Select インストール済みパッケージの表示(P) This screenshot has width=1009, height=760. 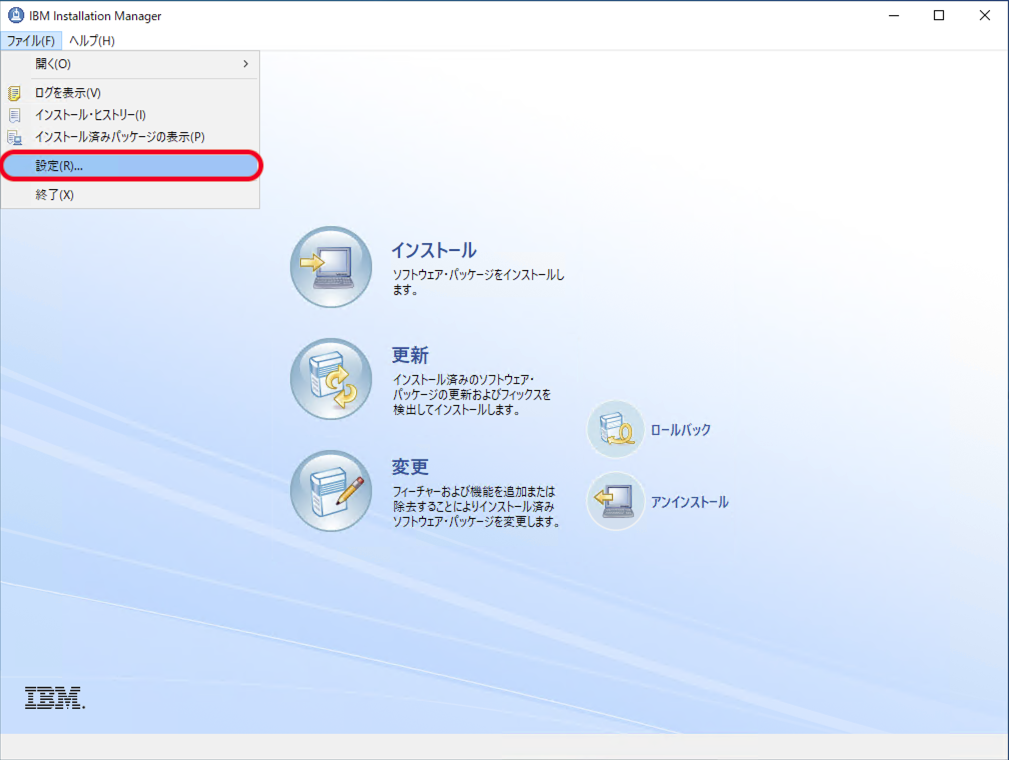pos(130,137)
